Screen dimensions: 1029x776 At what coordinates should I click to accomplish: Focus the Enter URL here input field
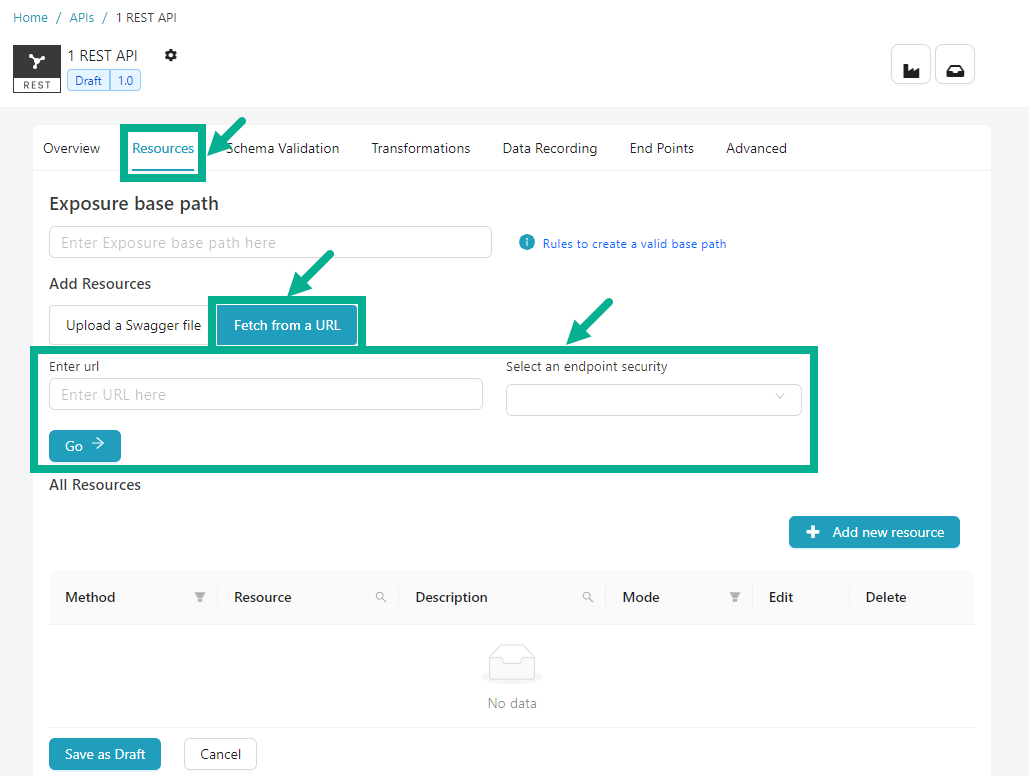(265, 395)
